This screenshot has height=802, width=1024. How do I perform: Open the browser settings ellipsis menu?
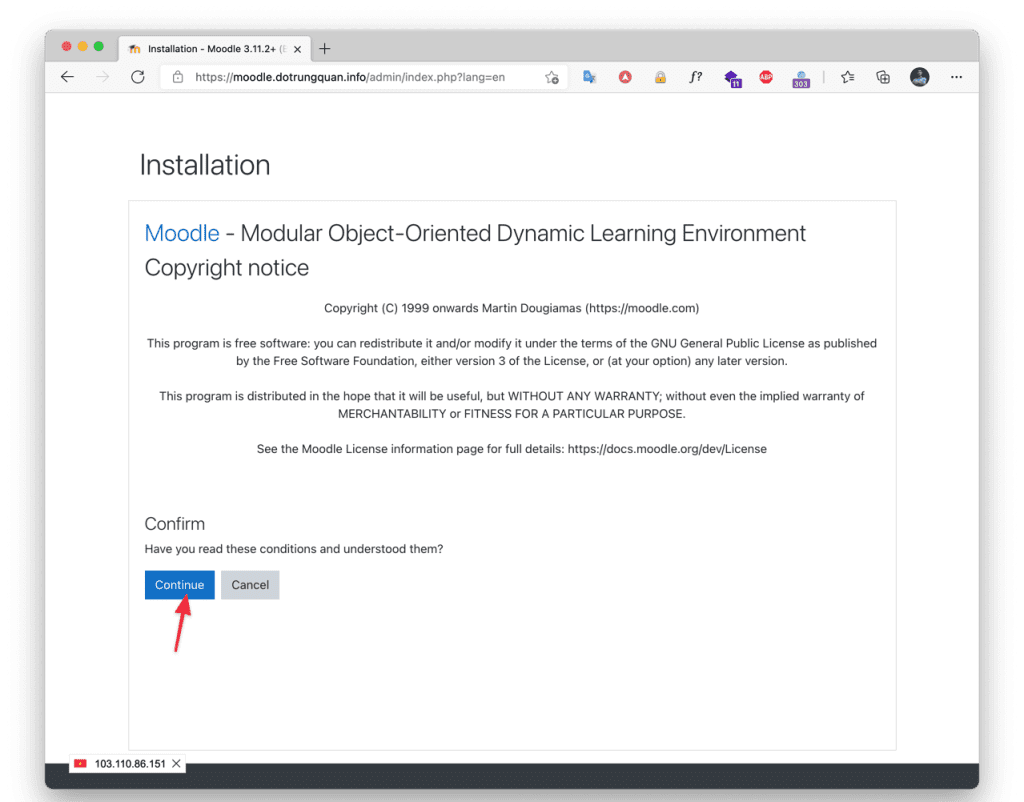(956, 77)
